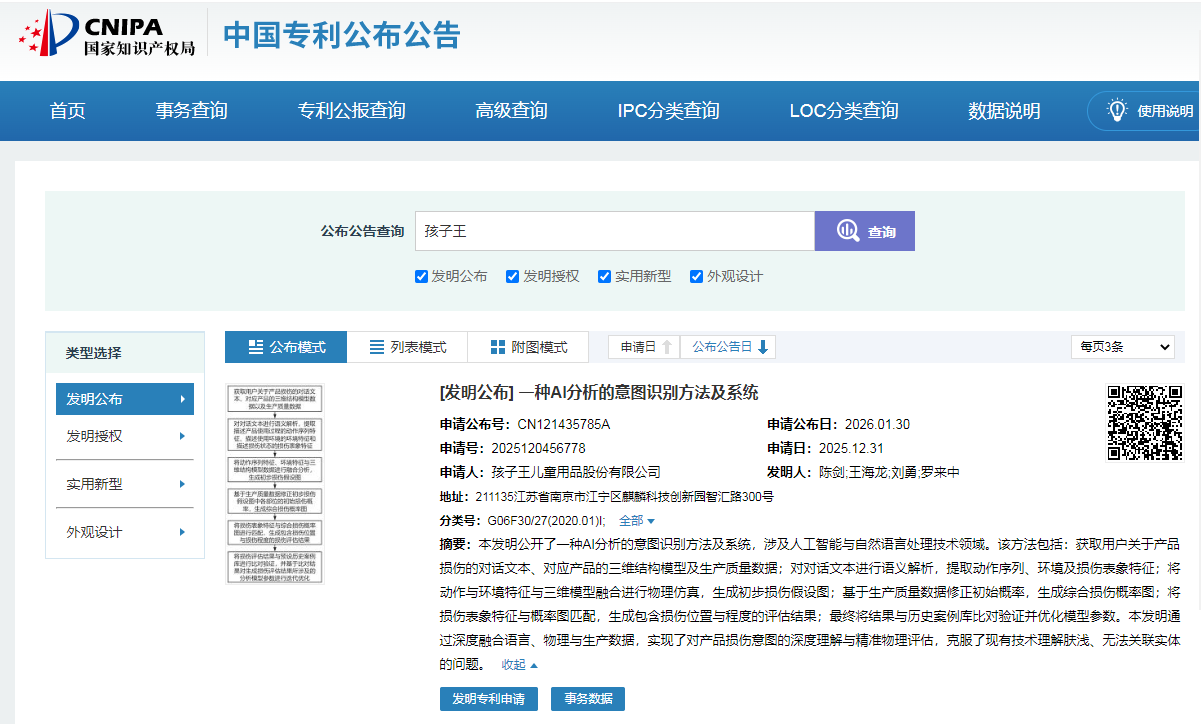Click the 公布公告查询 search input field
Viewport: 1201px width, 724px height.
coord(614,231)
